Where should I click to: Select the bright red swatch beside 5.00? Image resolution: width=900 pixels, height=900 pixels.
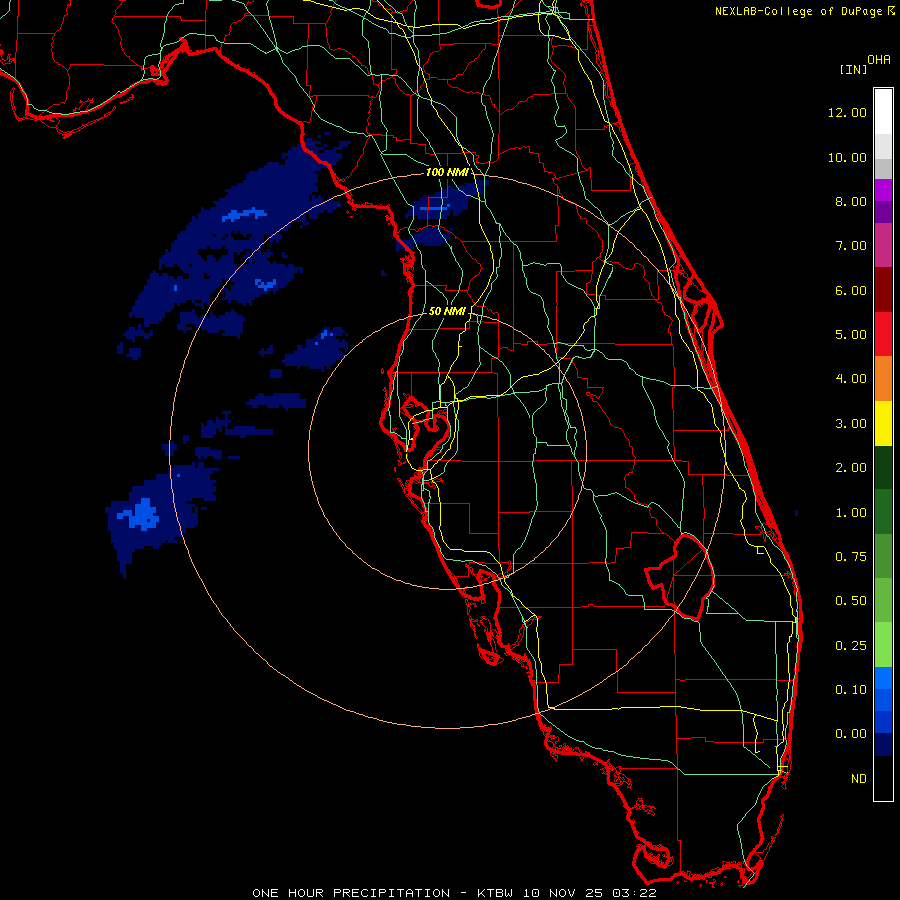883,334
